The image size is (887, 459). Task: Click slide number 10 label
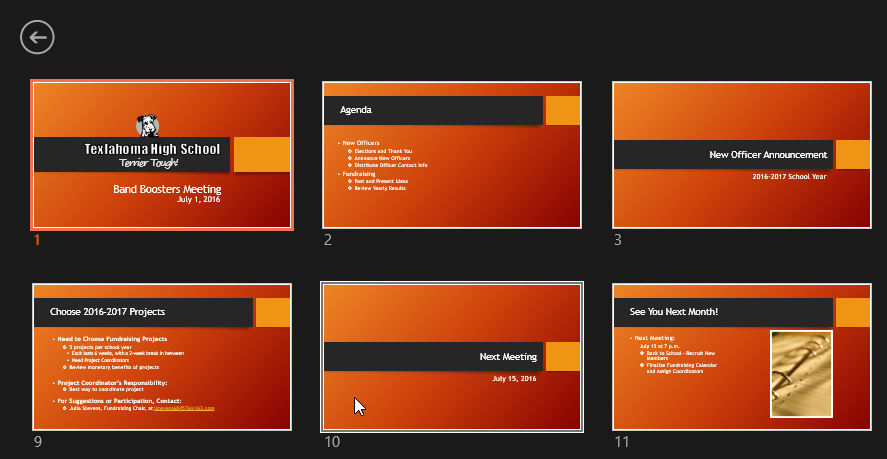pyautogui.click(x=332, y=441)
